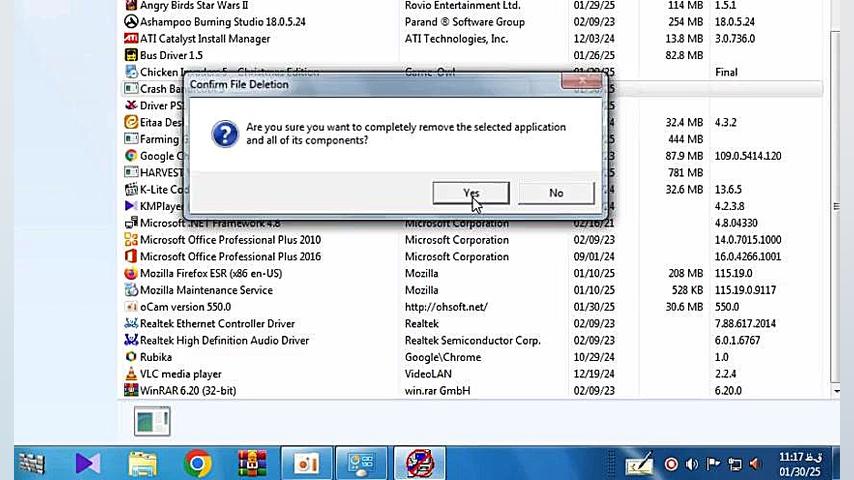Open Google Chrome from the taskbar
The width and height of the screenshot is (854, 480).
(x=198, y=464)
